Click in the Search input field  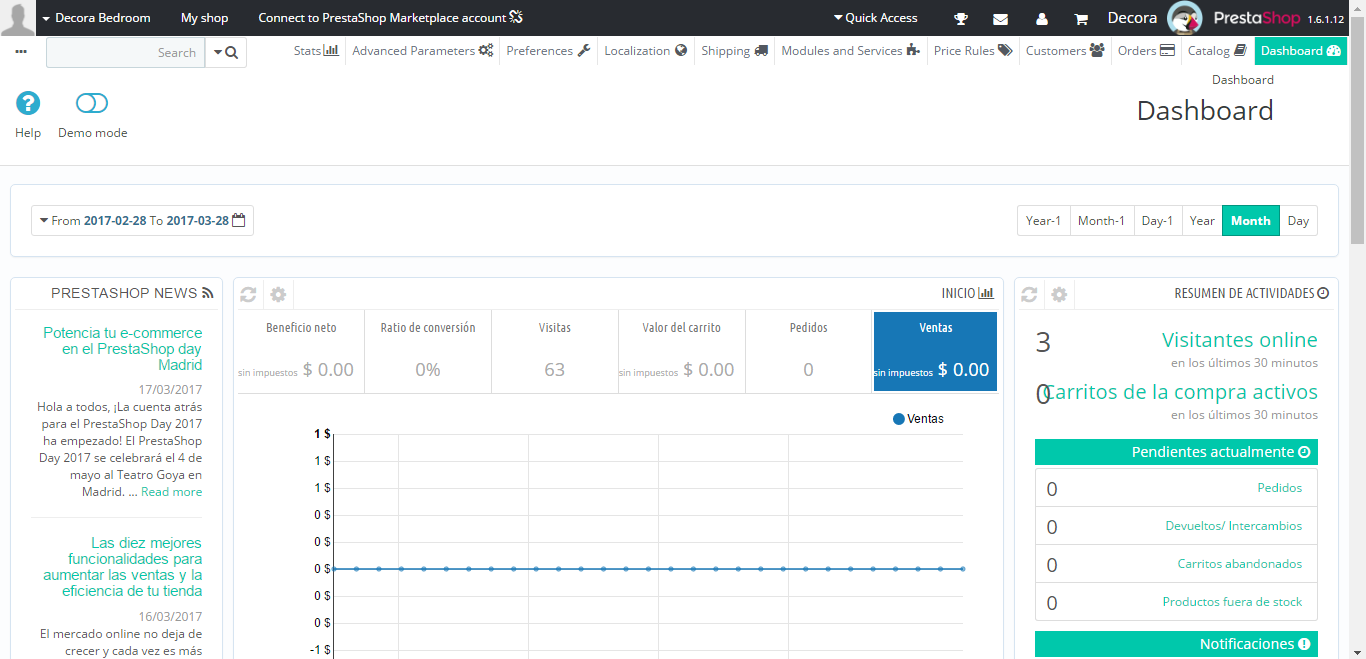[x=125, y=53]
